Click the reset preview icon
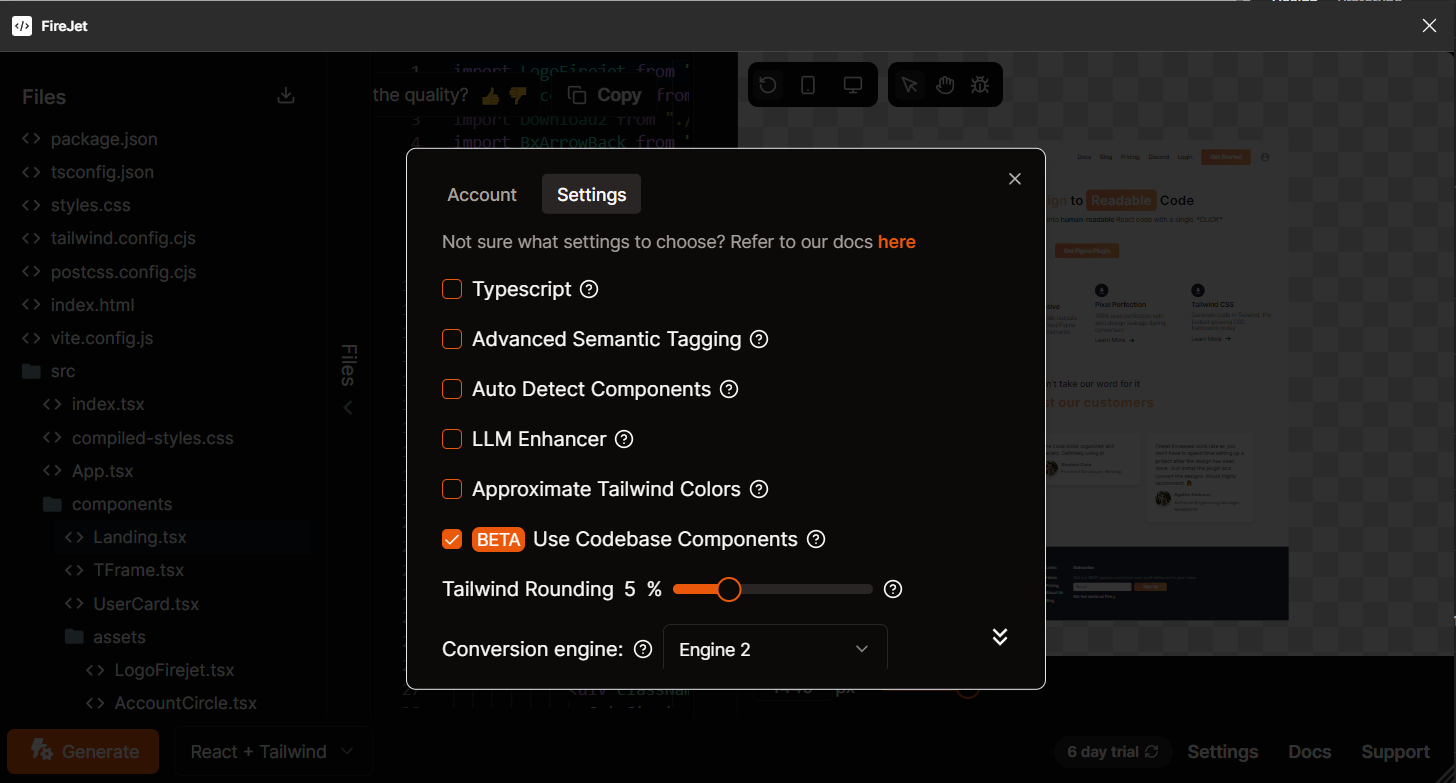The image size is (1456, 783). (768, 84)
